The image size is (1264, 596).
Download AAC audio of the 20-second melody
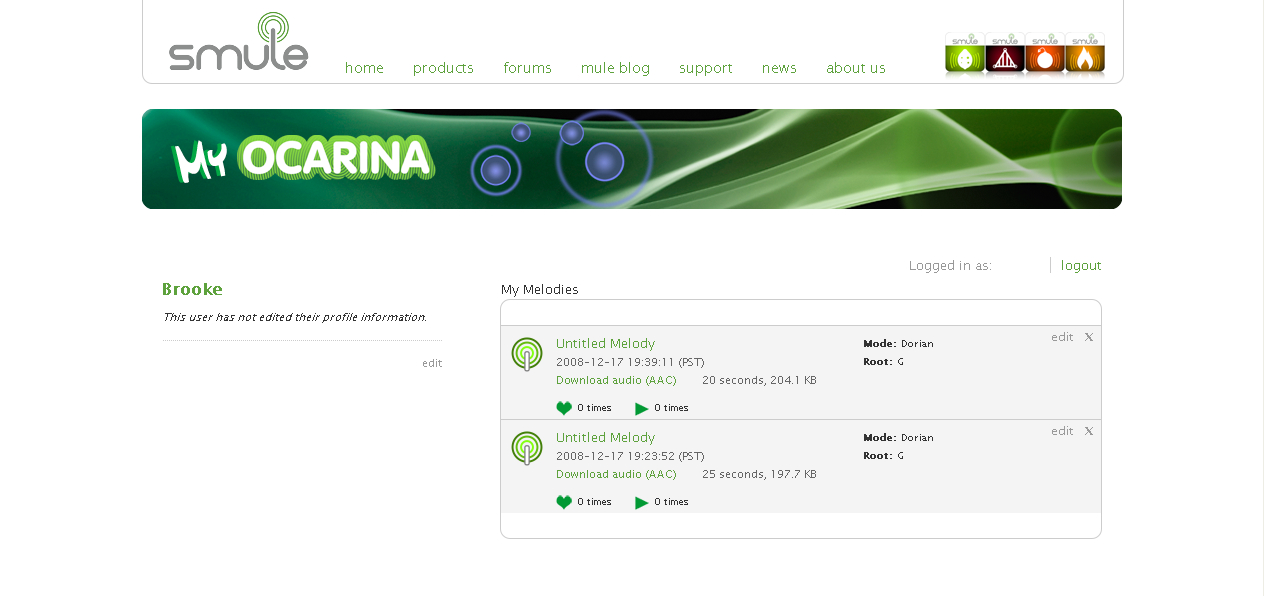(x=616, y=380)
